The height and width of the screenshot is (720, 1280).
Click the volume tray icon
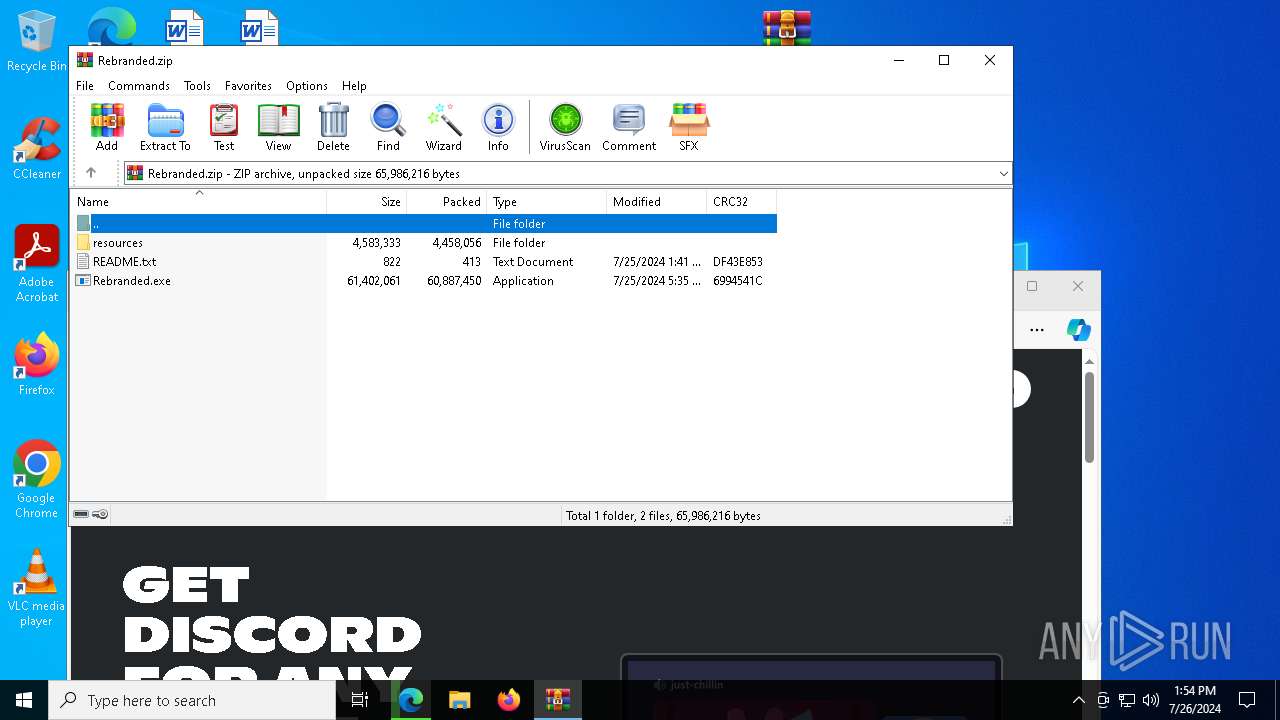[x=1151, y=700]
